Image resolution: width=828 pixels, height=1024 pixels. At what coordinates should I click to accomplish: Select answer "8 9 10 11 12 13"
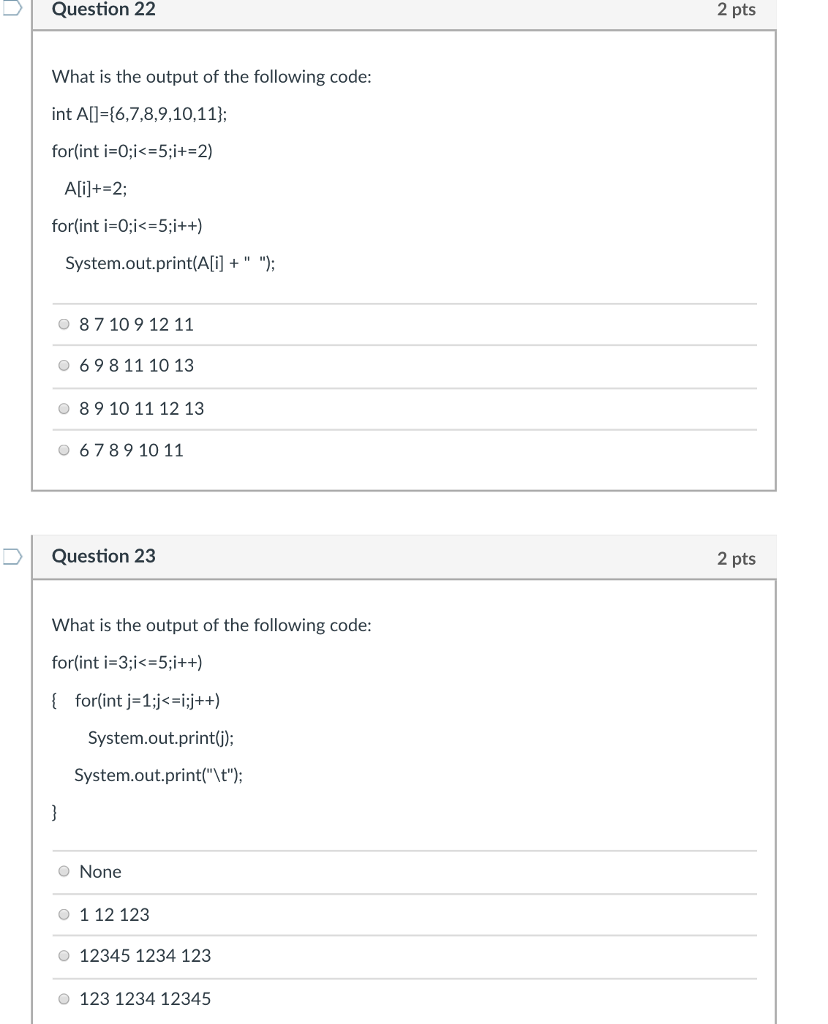(x=63, y=408)
